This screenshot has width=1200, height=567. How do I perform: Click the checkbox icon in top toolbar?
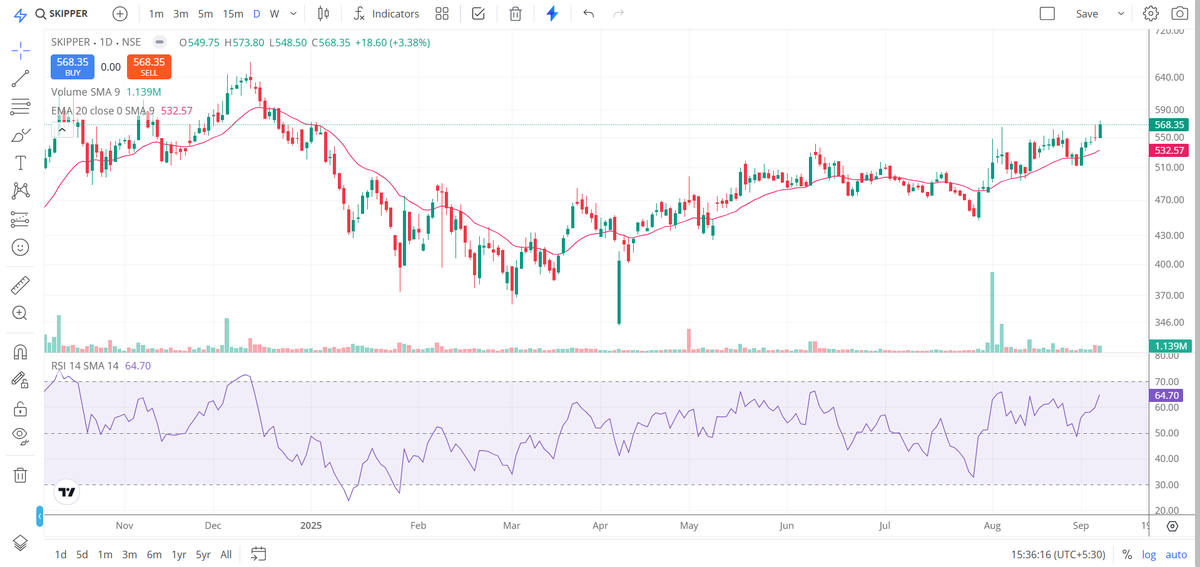point(478,14)
